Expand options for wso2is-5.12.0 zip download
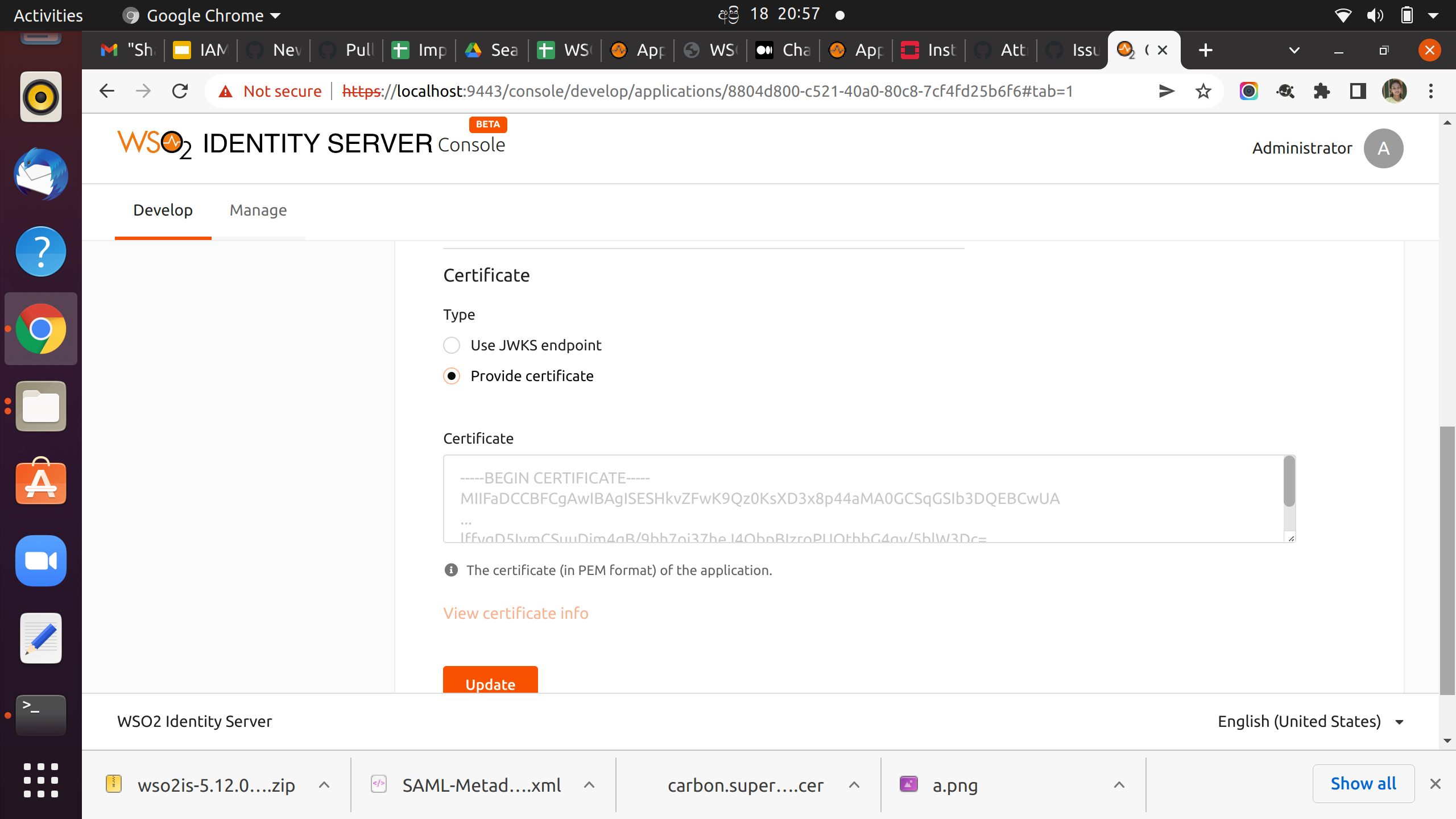1456x819 pixels. point(324,785)
